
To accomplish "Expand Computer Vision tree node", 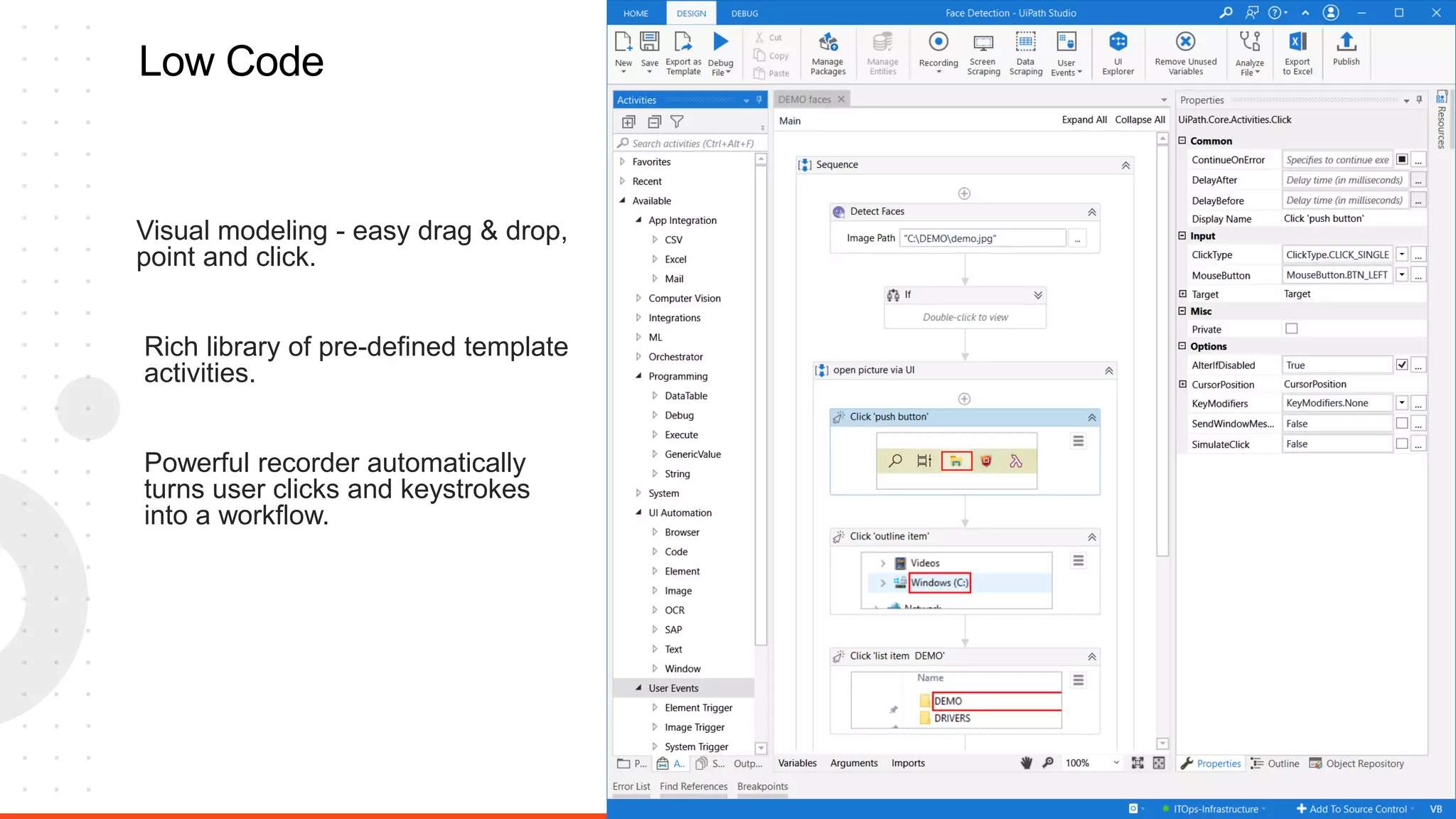I will coord(638,298).
